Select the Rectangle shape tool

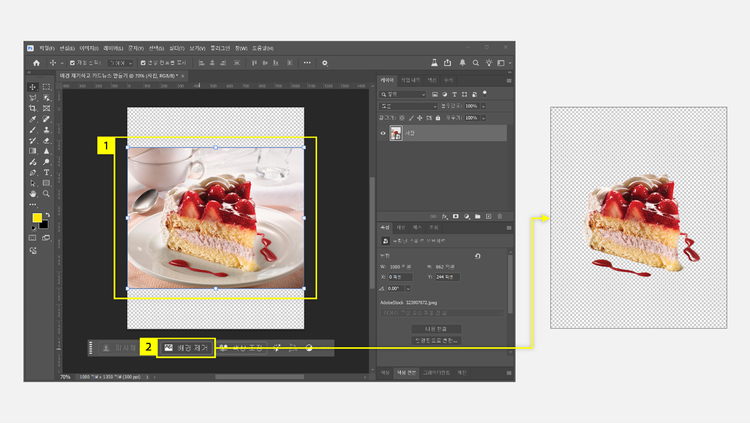pos(46,183)
